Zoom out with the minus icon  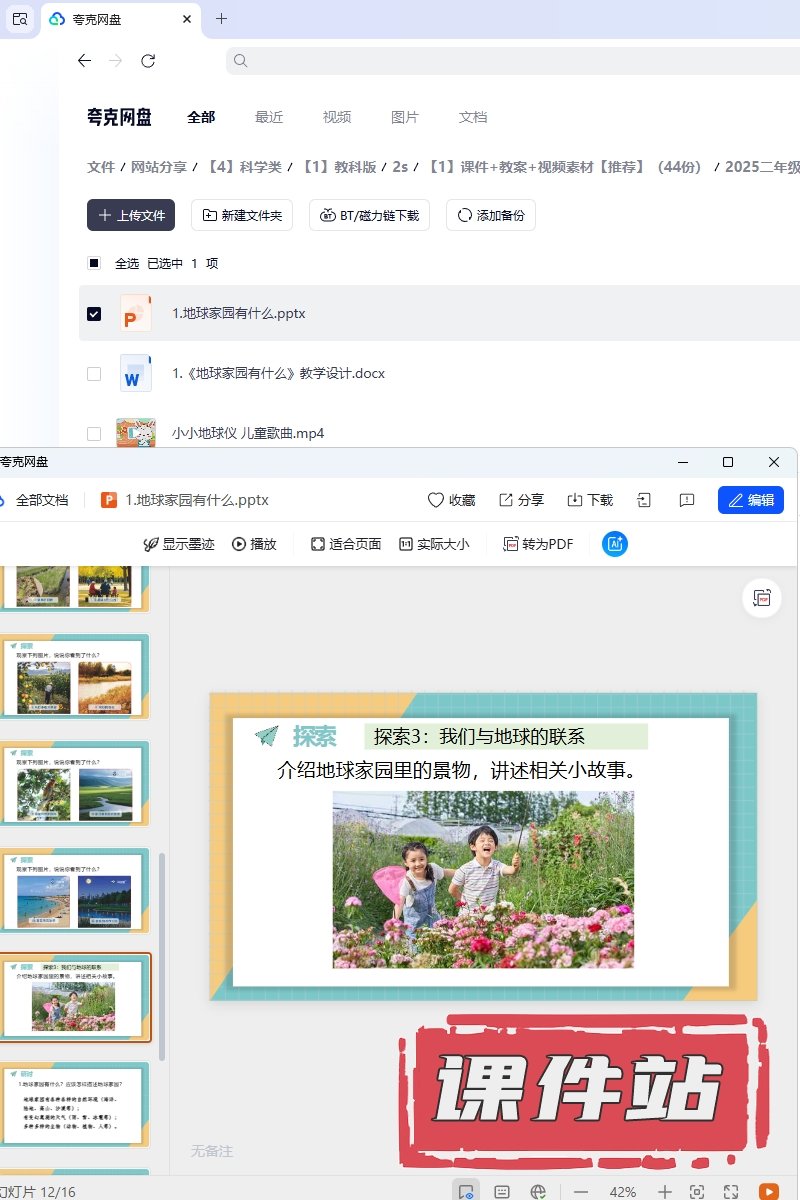click(x=581, y=1191)
